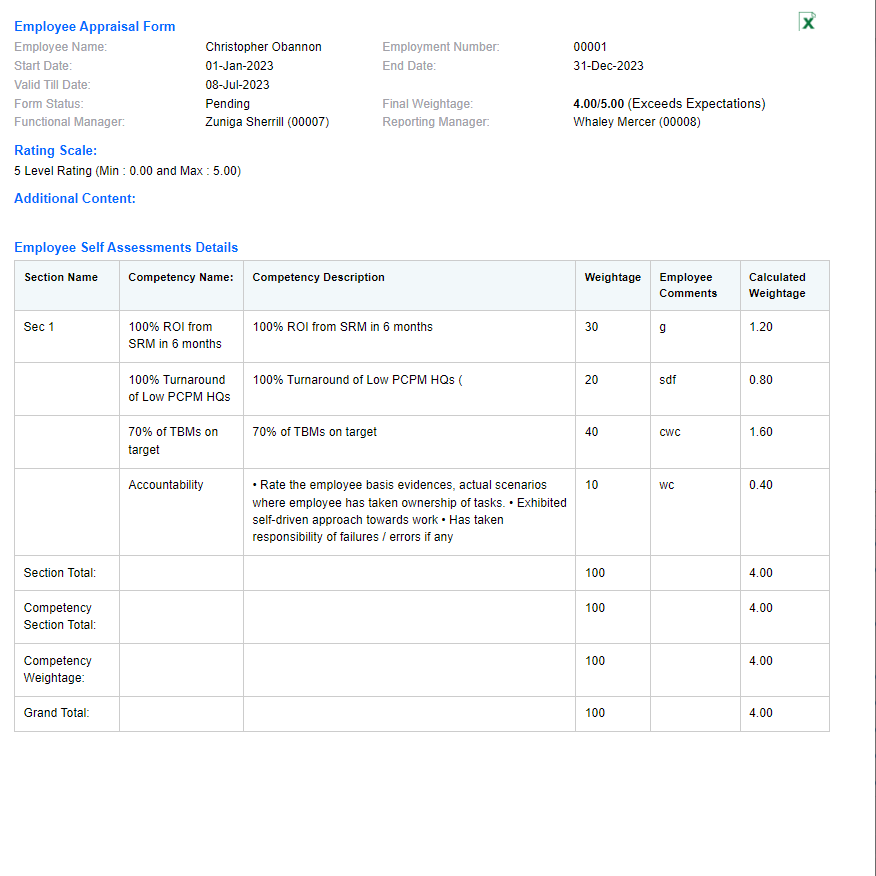Click employee comment 'wc'
The width and height of the screenshot is (876, 876).
click(666, 485)
